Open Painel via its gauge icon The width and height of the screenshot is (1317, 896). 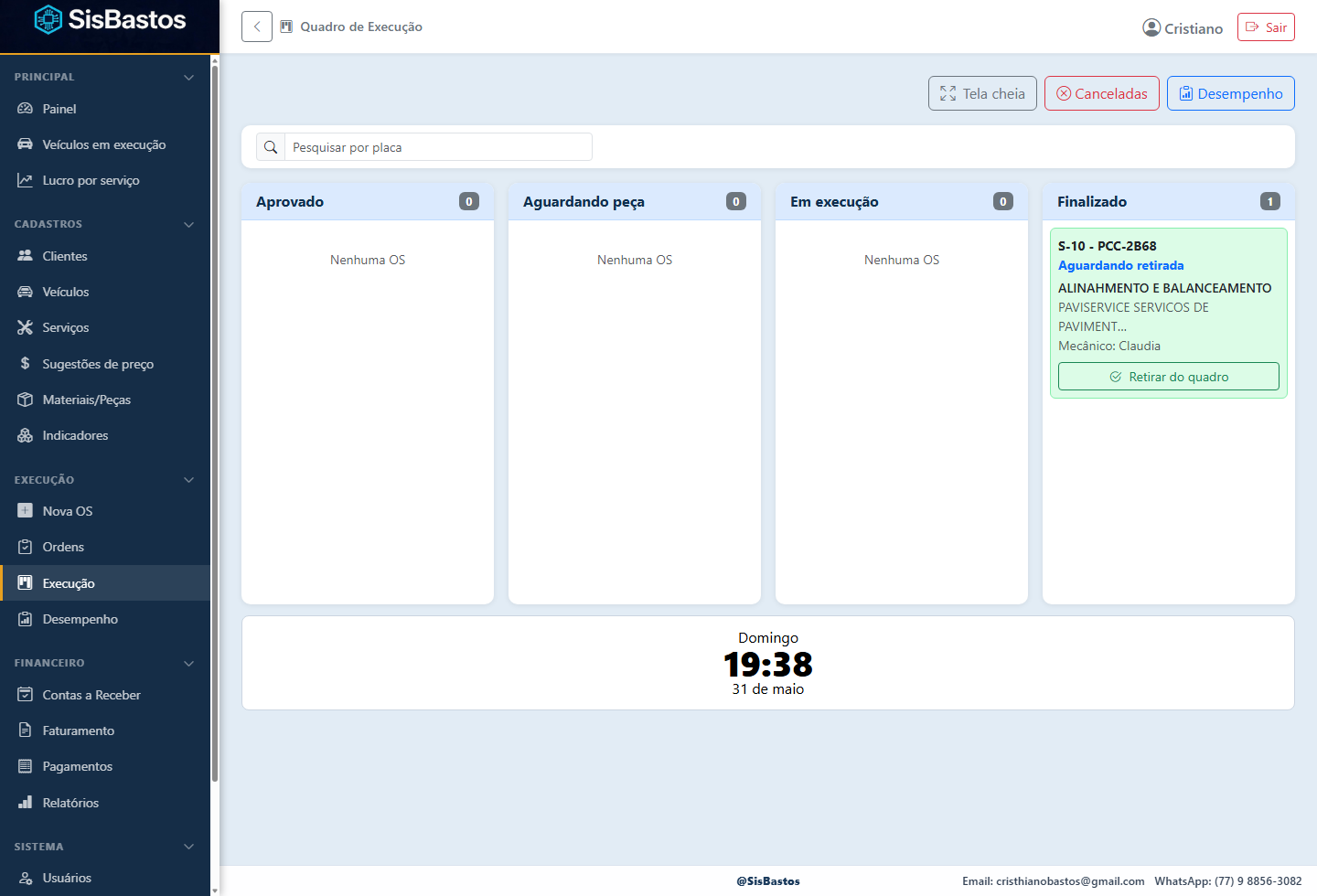pyautogui.click(x=25, y=109)
